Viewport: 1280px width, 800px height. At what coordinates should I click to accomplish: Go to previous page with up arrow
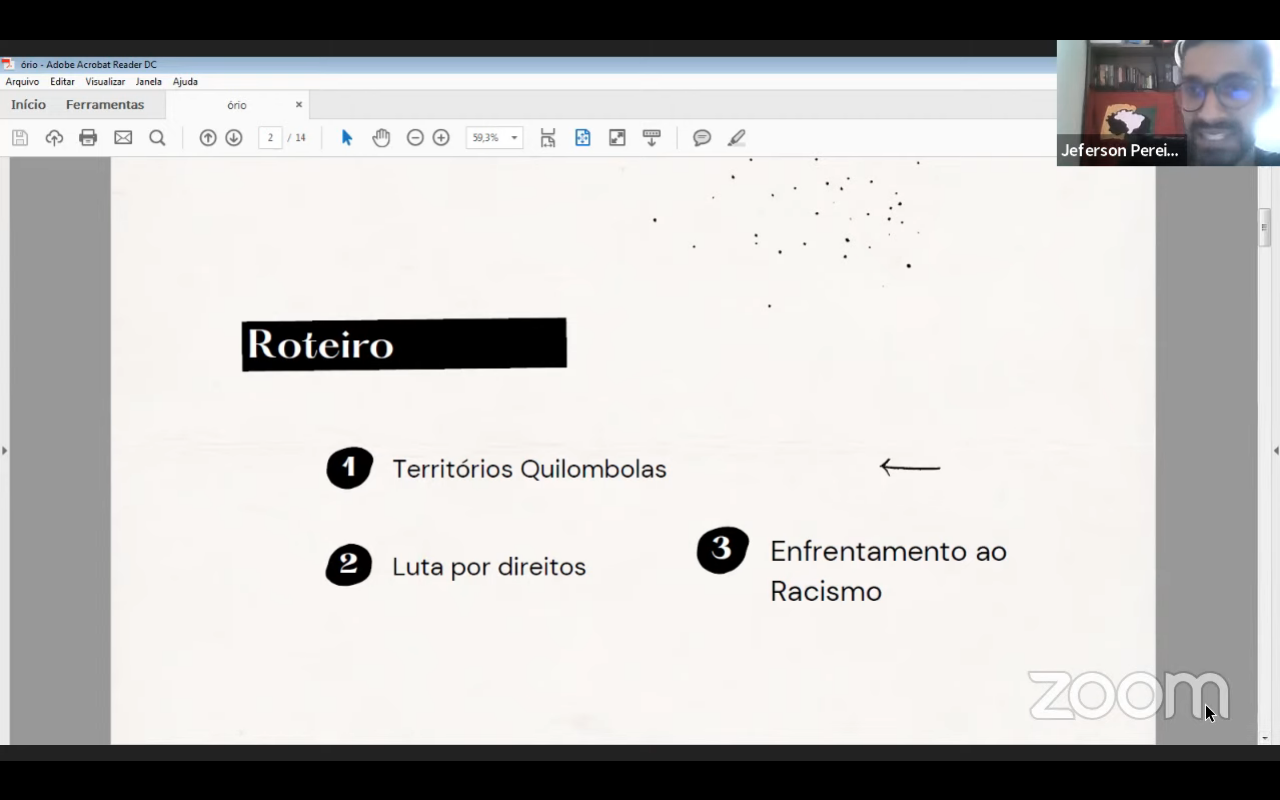[208, 138]
